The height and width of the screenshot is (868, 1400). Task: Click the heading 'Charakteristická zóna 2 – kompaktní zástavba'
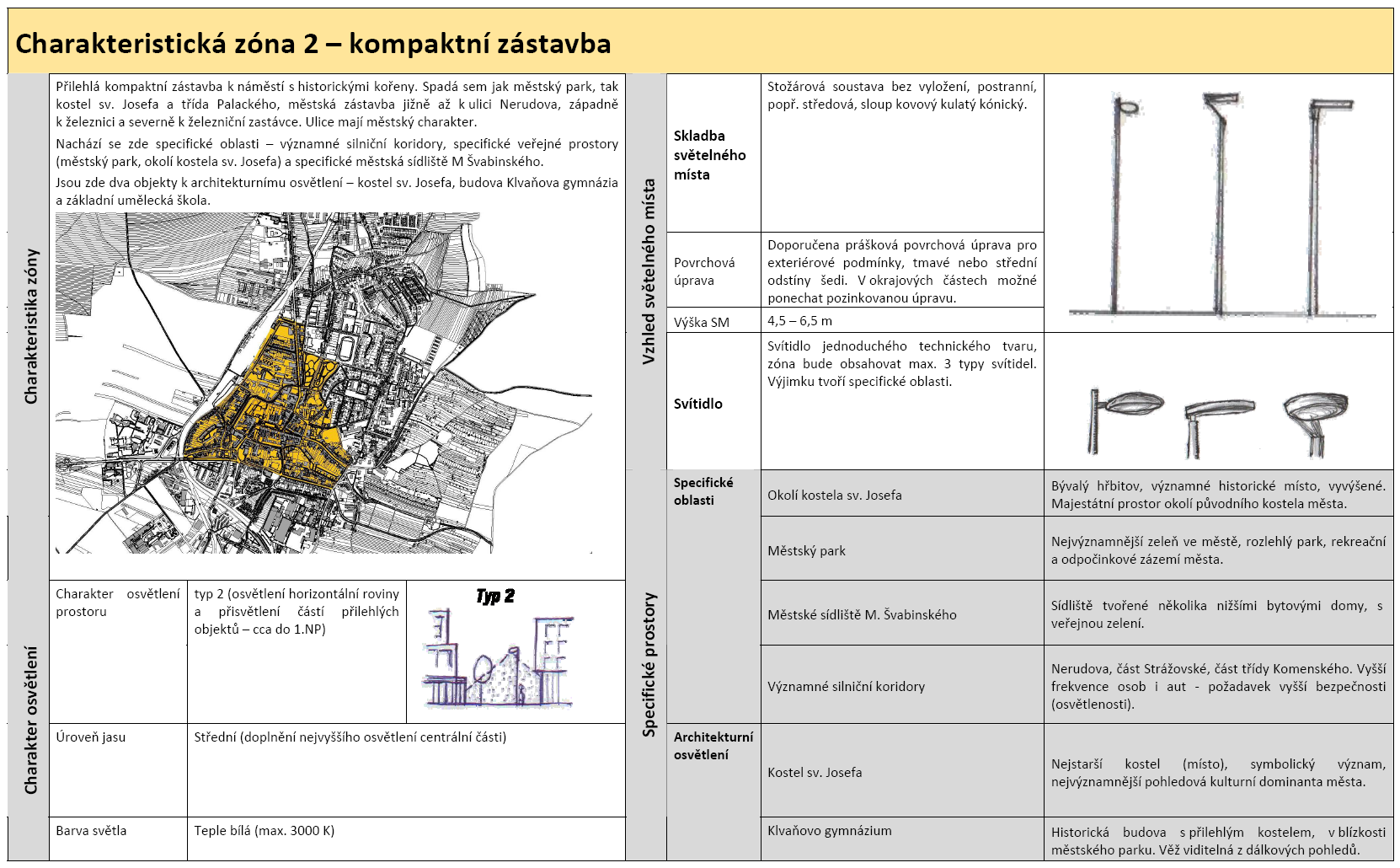313,44
